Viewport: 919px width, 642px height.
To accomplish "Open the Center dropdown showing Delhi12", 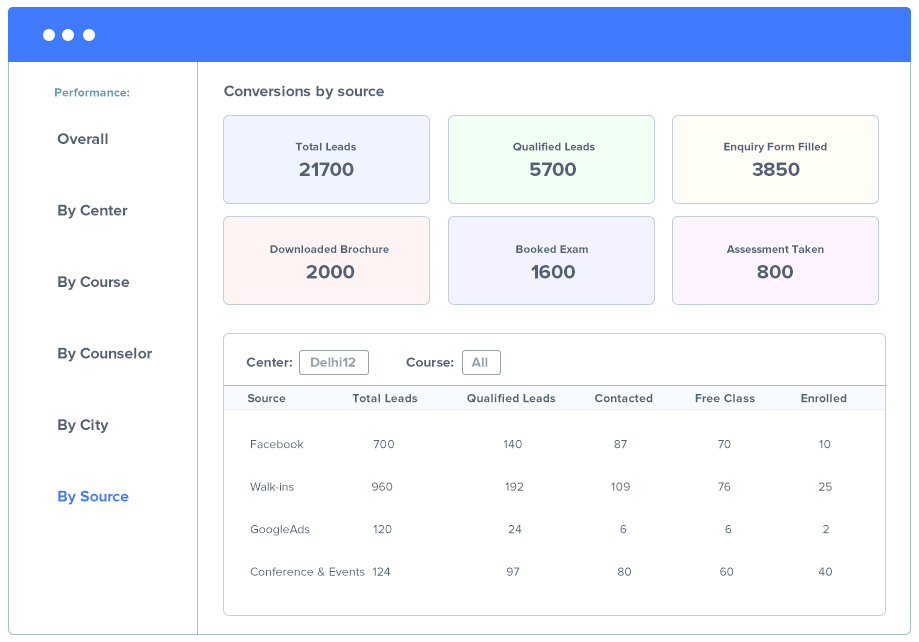I will [333, 362].
